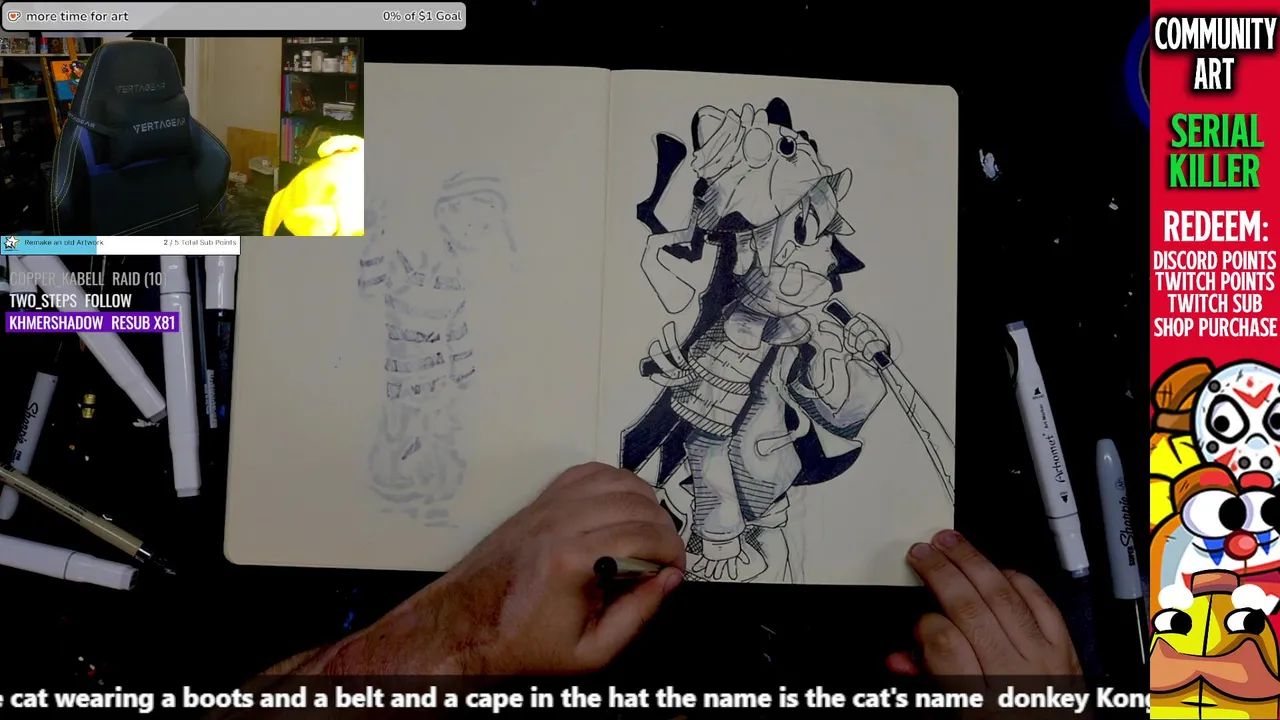Screen dimensions: 1280x720
Task: Click the SERIAL KILLER theme title
Action: [1215, 152]
